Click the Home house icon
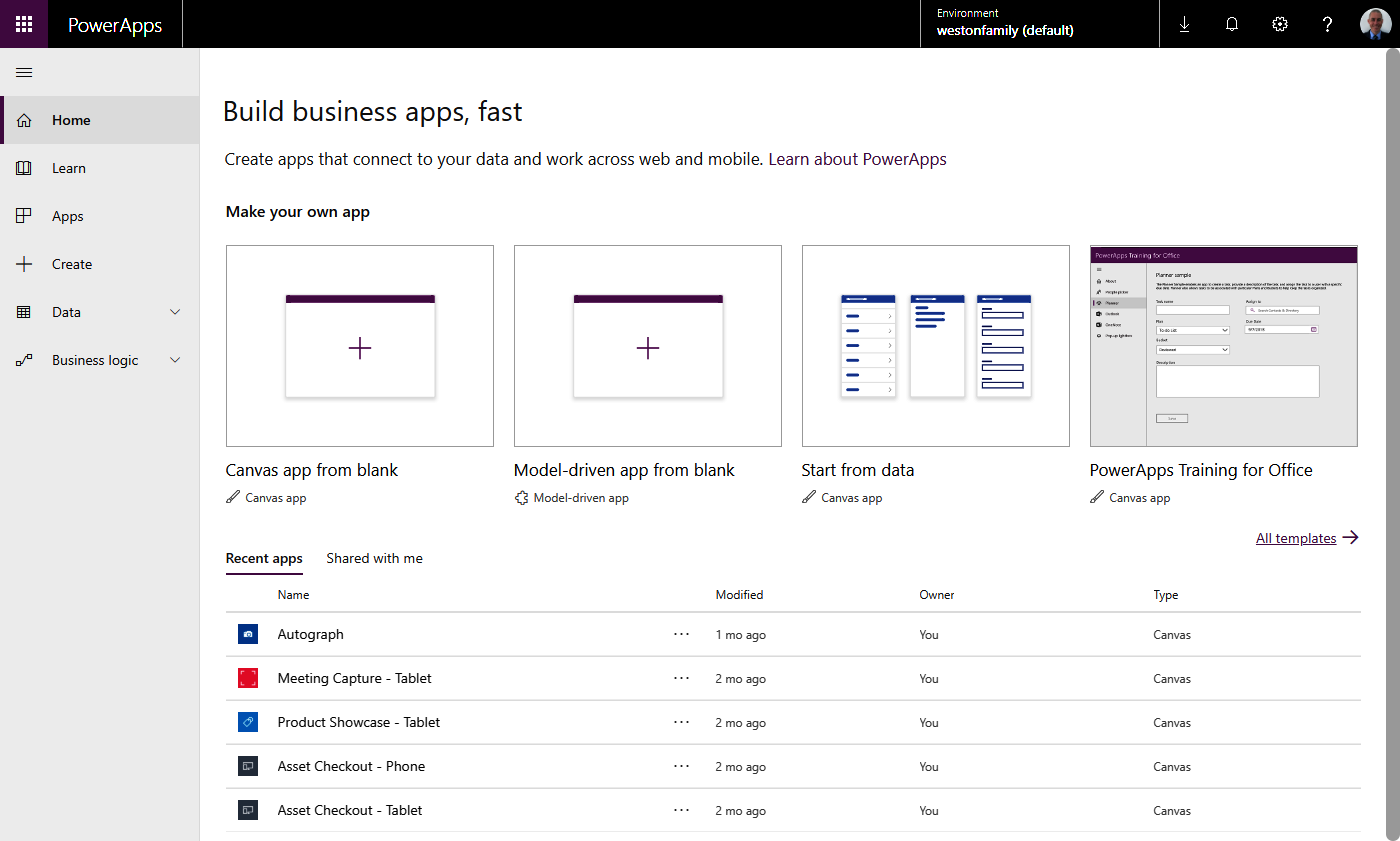Screen dimensions: 1400x841 (24, 120)
